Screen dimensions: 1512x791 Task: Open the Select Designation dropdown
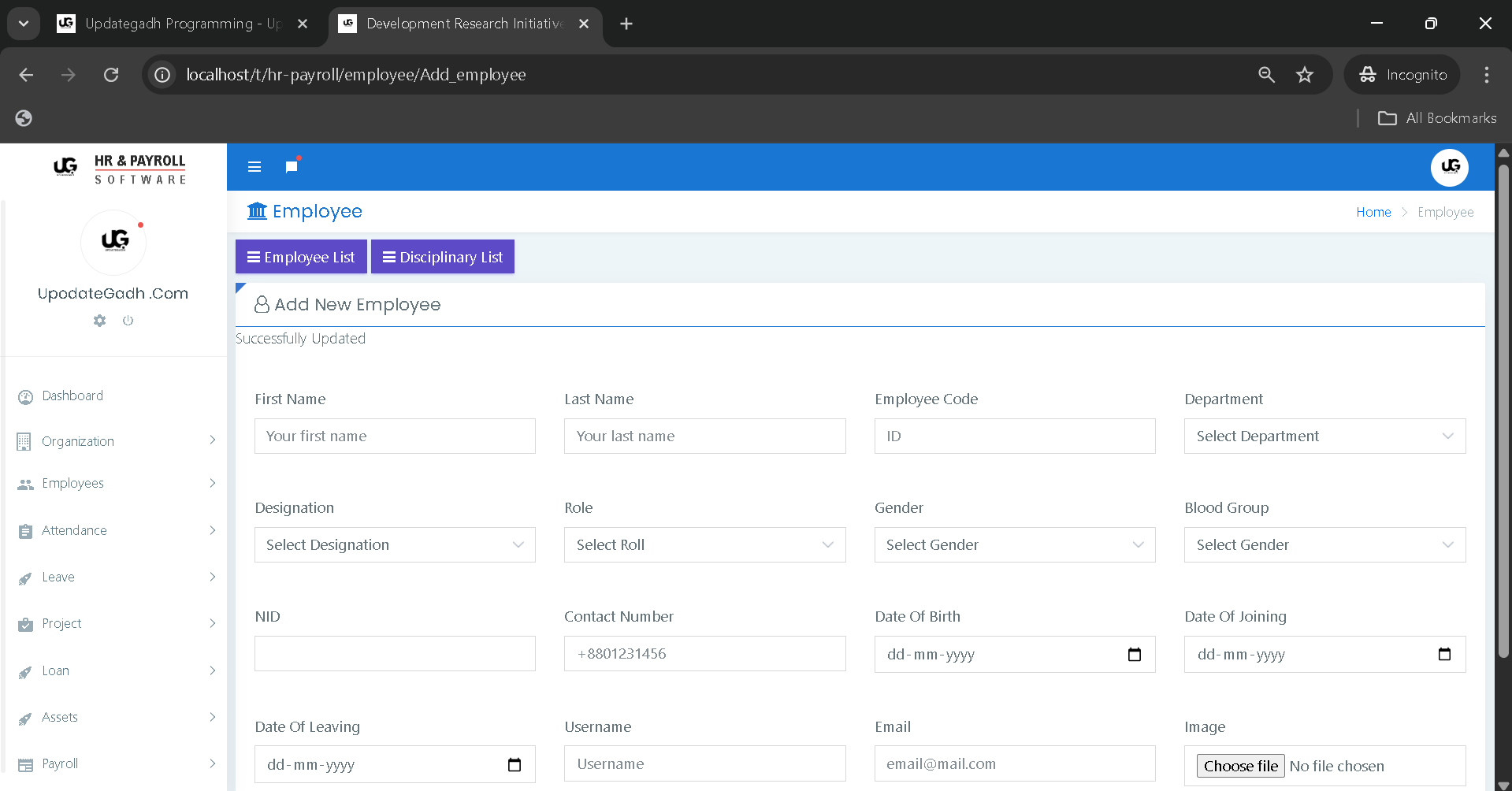tap(395, 545)
